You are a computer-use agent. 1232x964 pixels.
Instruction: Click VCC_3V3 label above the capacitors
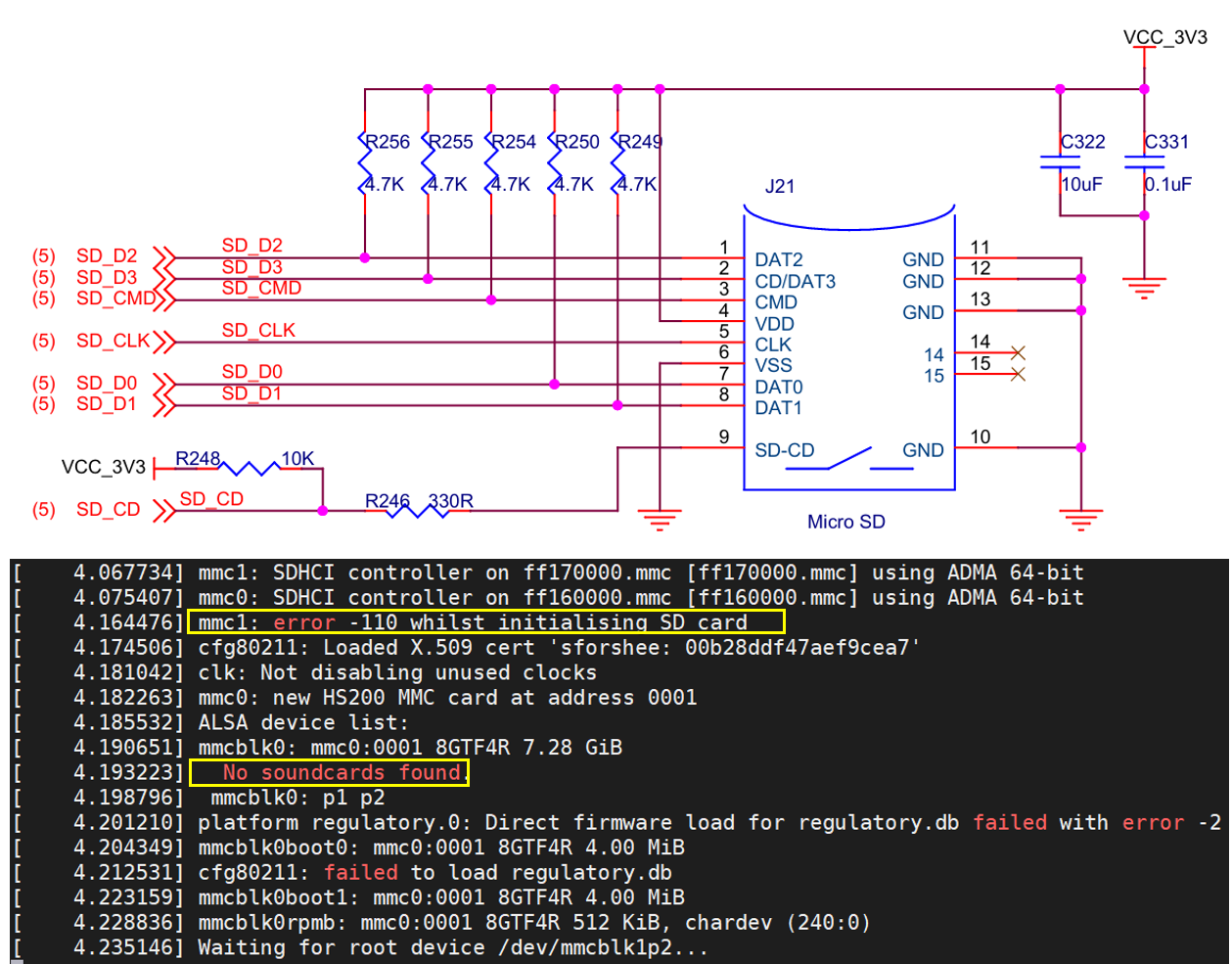click(x=1165, y=37)
